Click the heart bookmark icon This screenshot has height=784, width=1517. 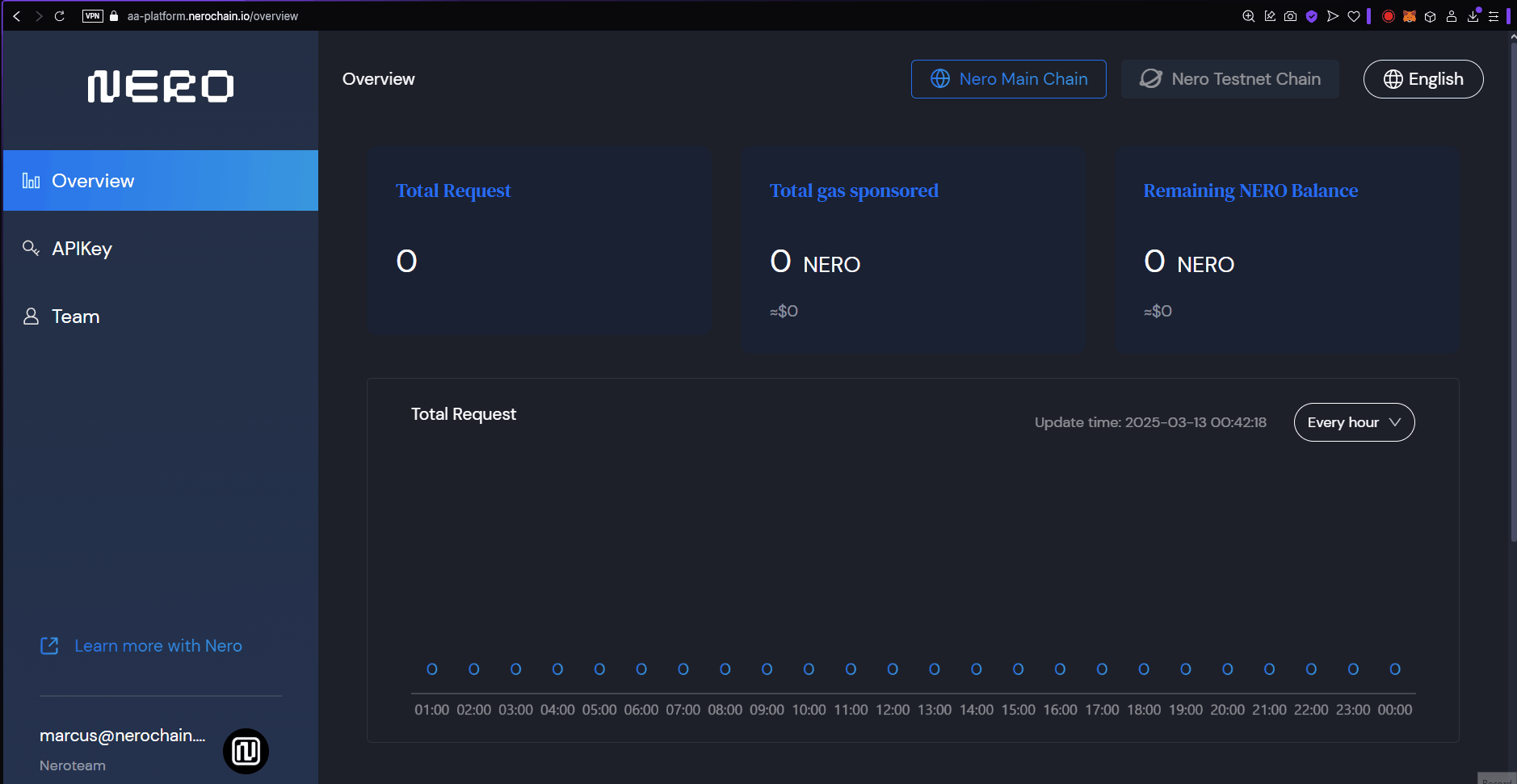point(1354,16)
